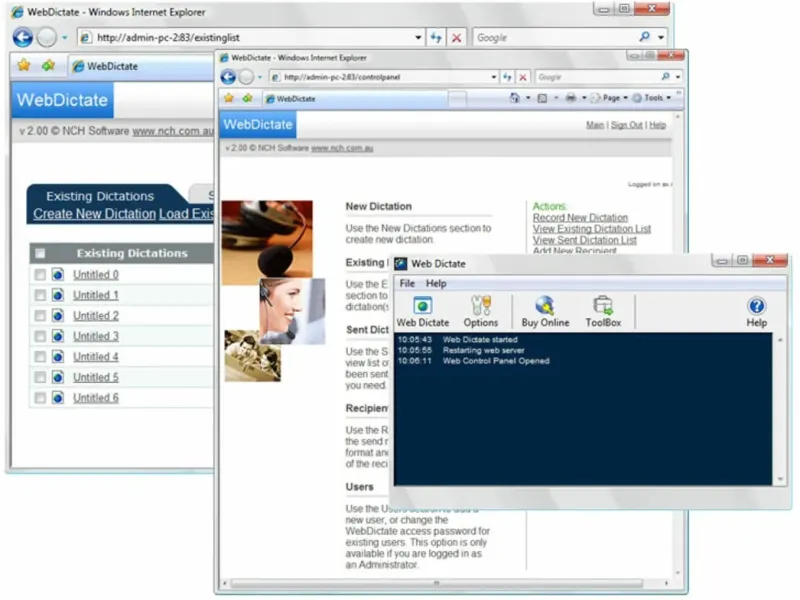Click stop red X in controlpanel browser

pos(522,78)
